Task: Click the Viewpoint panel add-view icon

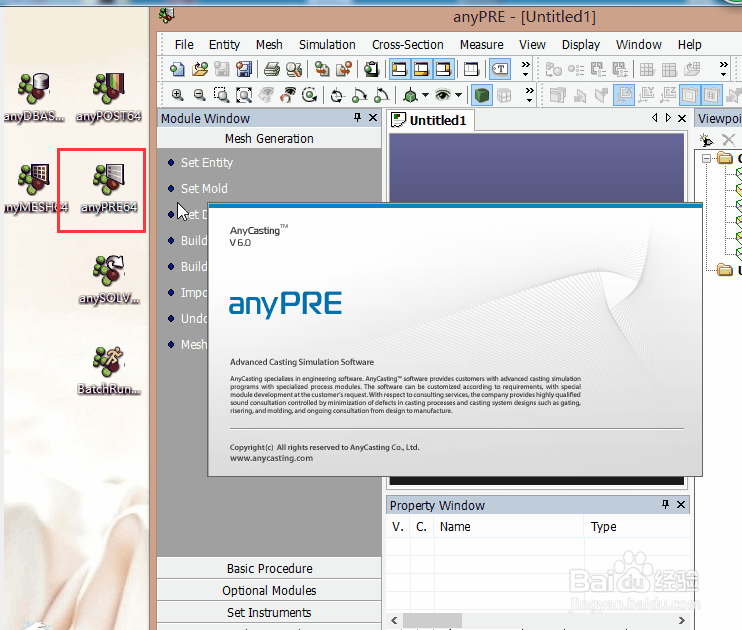Action: click(706, 140)
